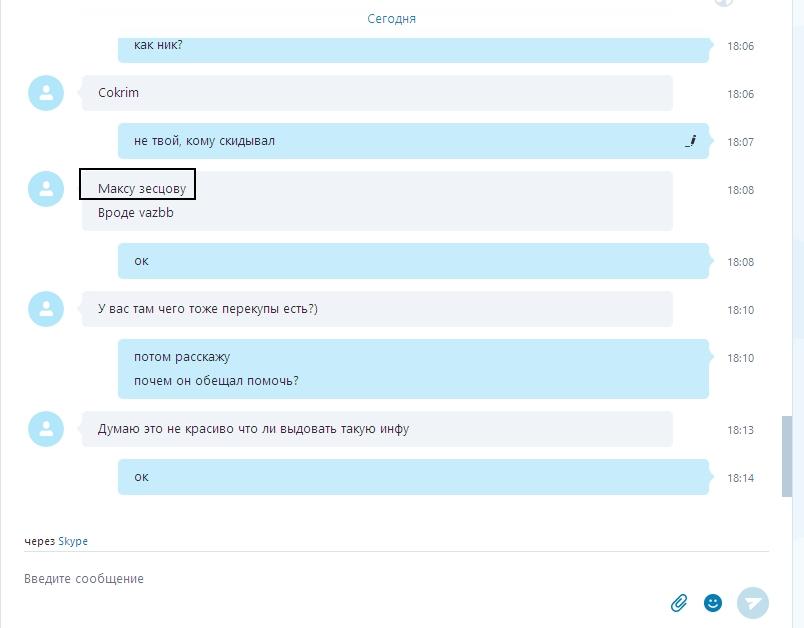Viewport: 804px width, 628px height.
Task: Open the emoji smiley picker
Action: coord(713,603)
